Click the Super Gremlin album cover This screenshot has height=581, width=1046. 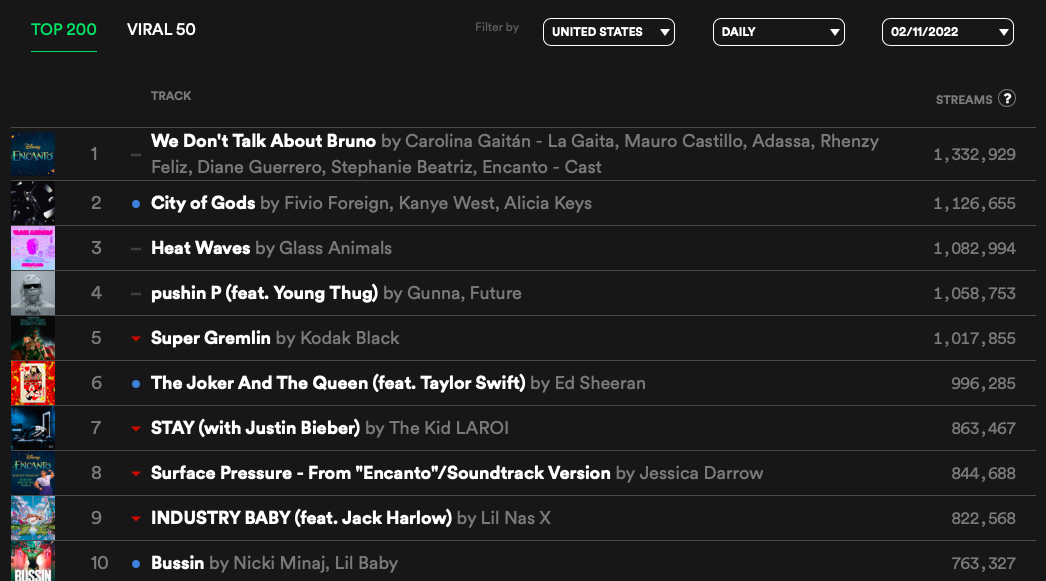[33, 338]
